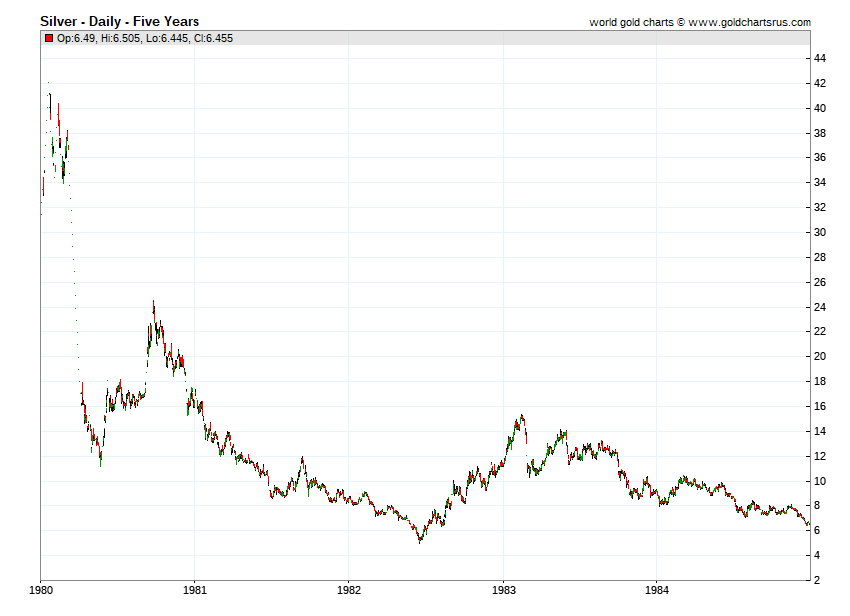Click the 1984 x-axis label
This screenshot has width=850, height=616.
click(x=656, y=590)
